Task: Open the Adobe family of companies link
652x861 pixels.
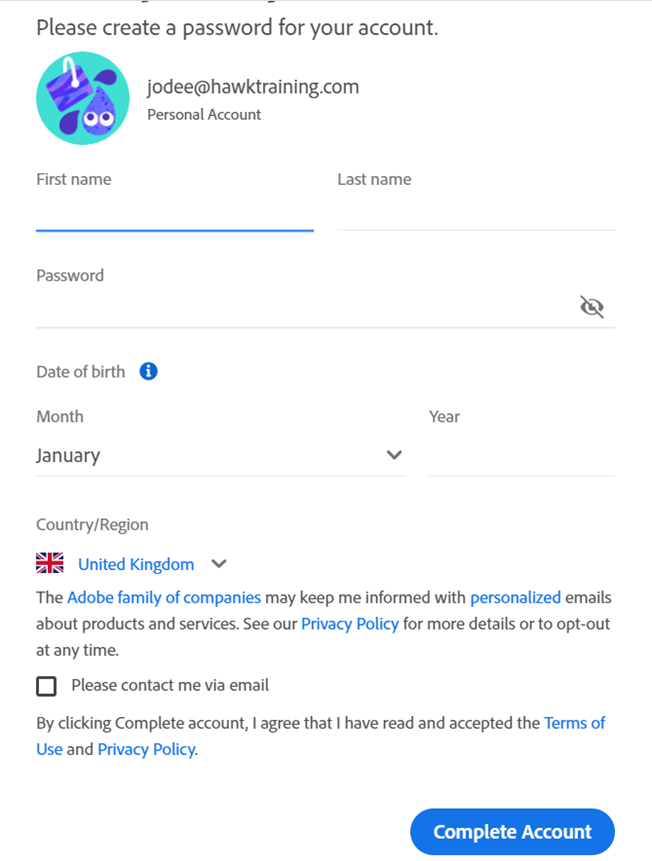Action: tap(164, 597)
